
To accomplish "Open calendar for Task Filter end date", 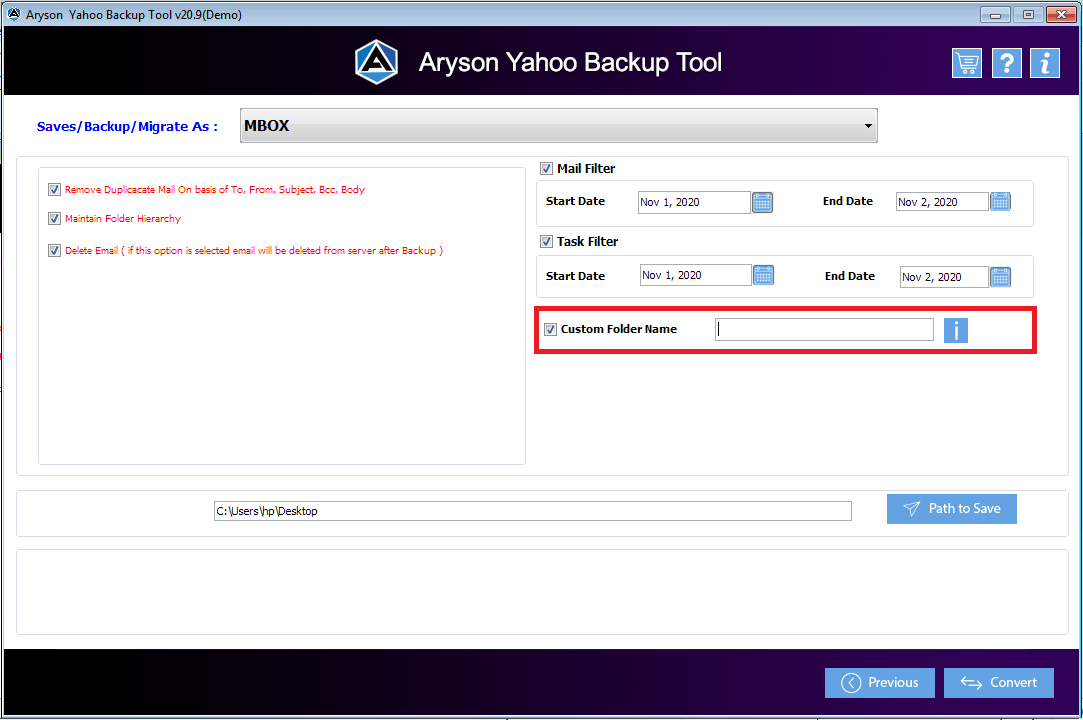I will 1000,277.
